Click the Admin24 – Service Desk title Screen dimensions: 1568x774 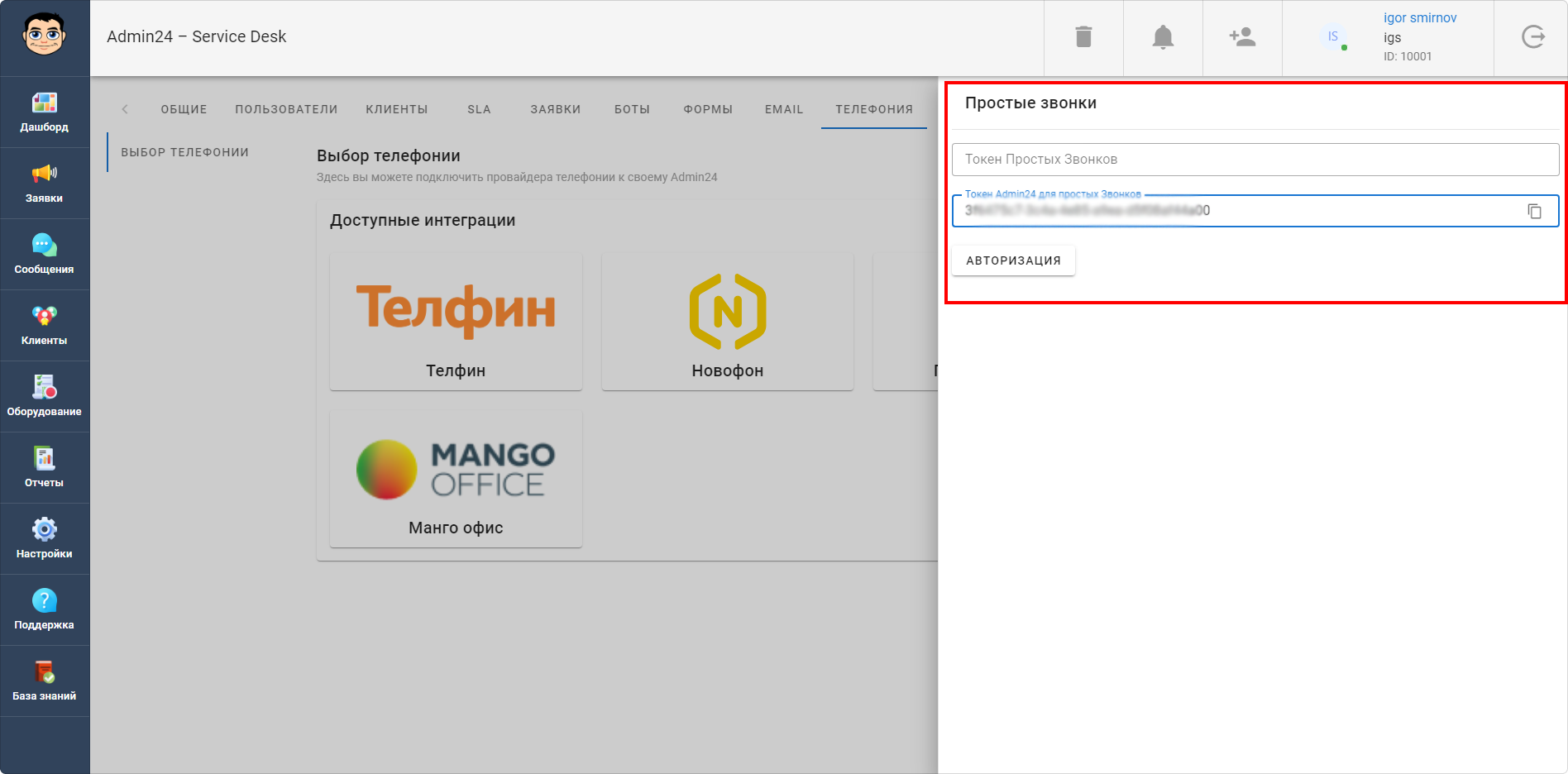point(197,37)
